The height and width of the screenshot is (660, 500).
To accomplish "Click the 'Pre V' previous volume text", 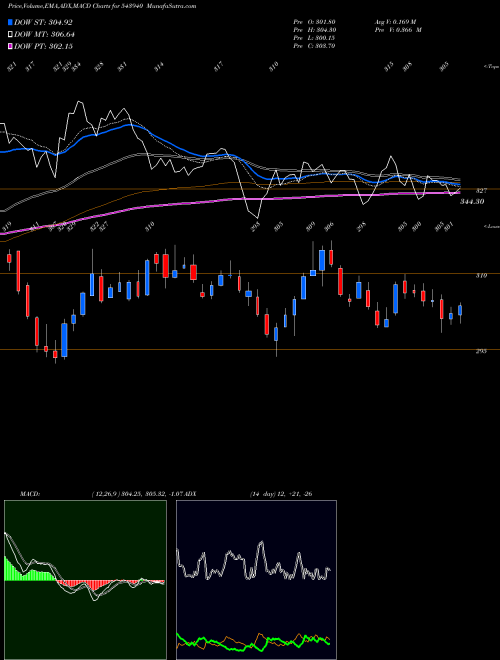I will (x=398, y=30).
